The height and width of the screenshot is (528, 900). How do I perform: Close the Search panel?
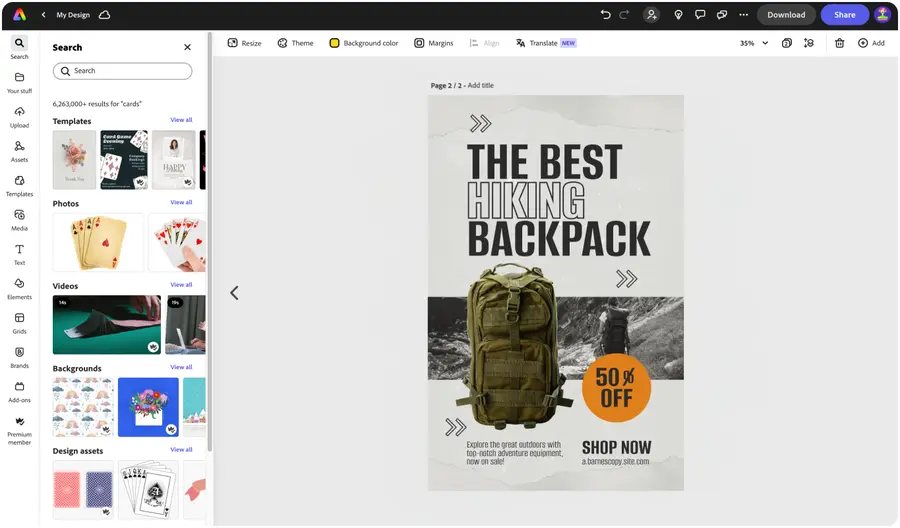coord(187,47)
